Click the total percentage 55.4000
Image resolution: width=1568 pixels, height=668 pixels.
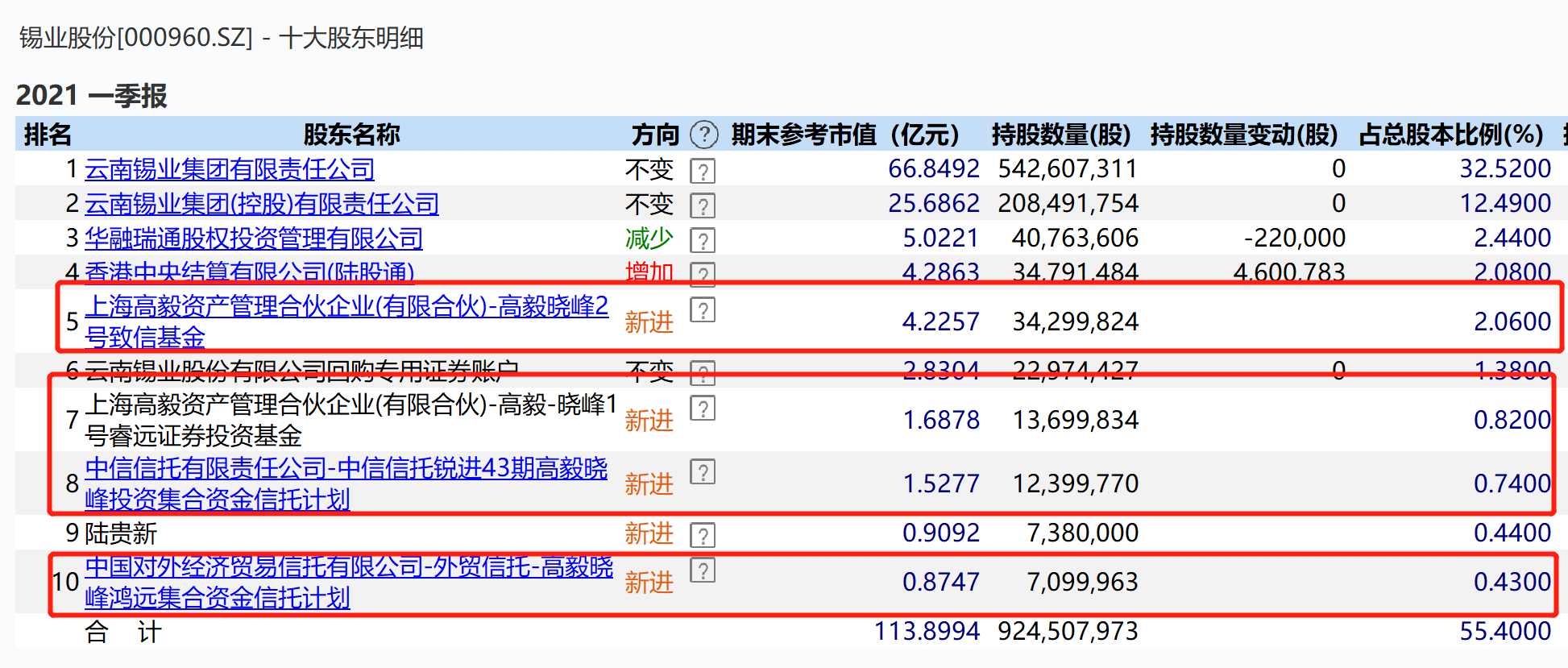click(x=1505, y=632)
